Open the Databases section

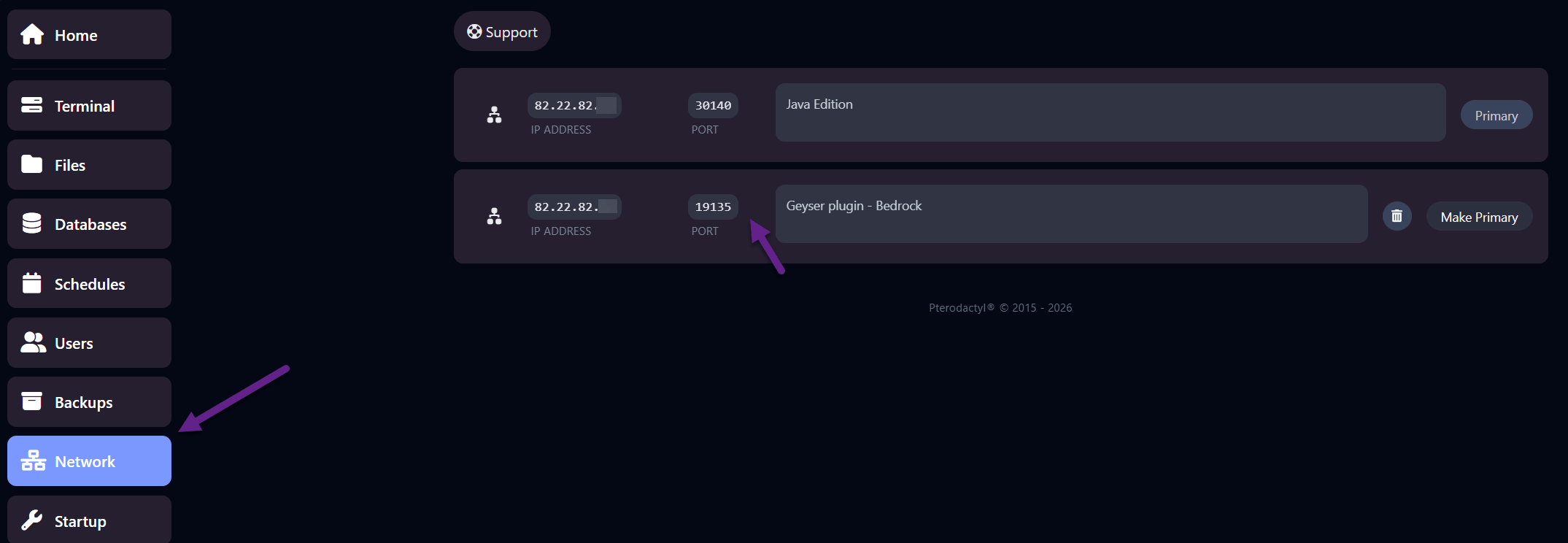pos(90,223)
